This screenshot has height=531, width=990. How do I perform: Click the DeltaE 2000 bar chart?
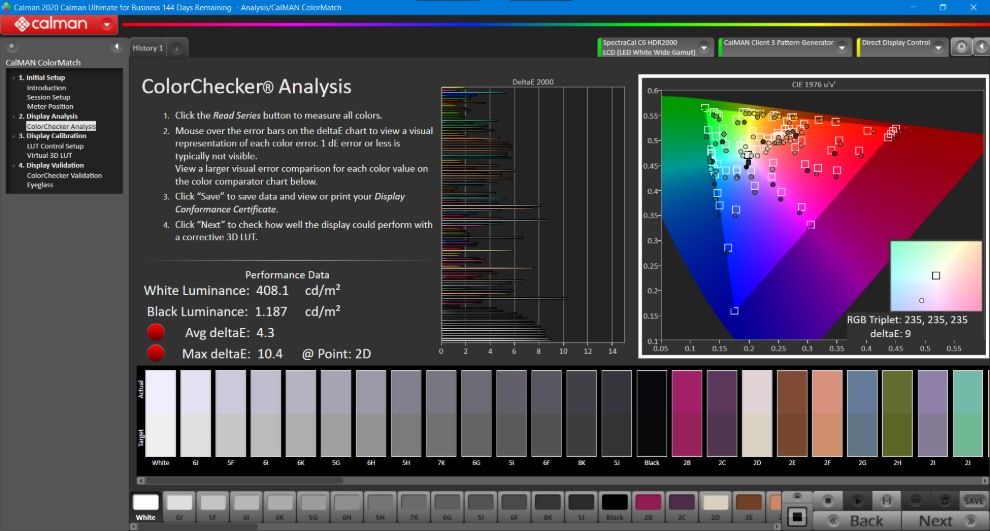click(x=532, y=215)
